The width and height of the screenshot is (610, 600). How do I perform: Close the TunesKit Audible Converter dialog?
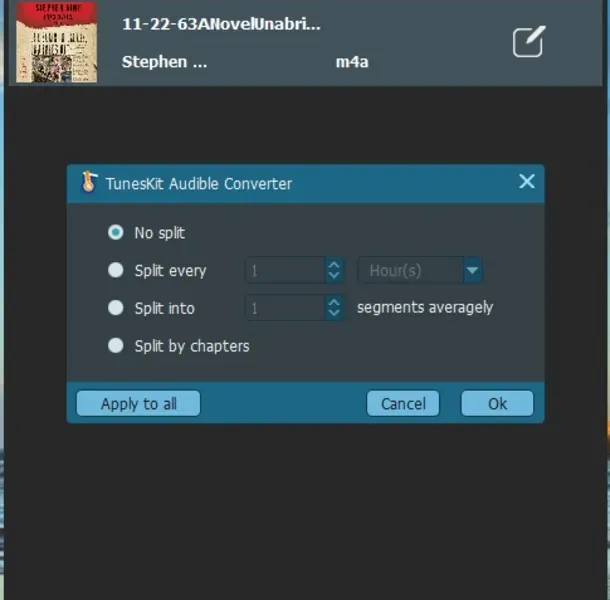pos(527,181)
